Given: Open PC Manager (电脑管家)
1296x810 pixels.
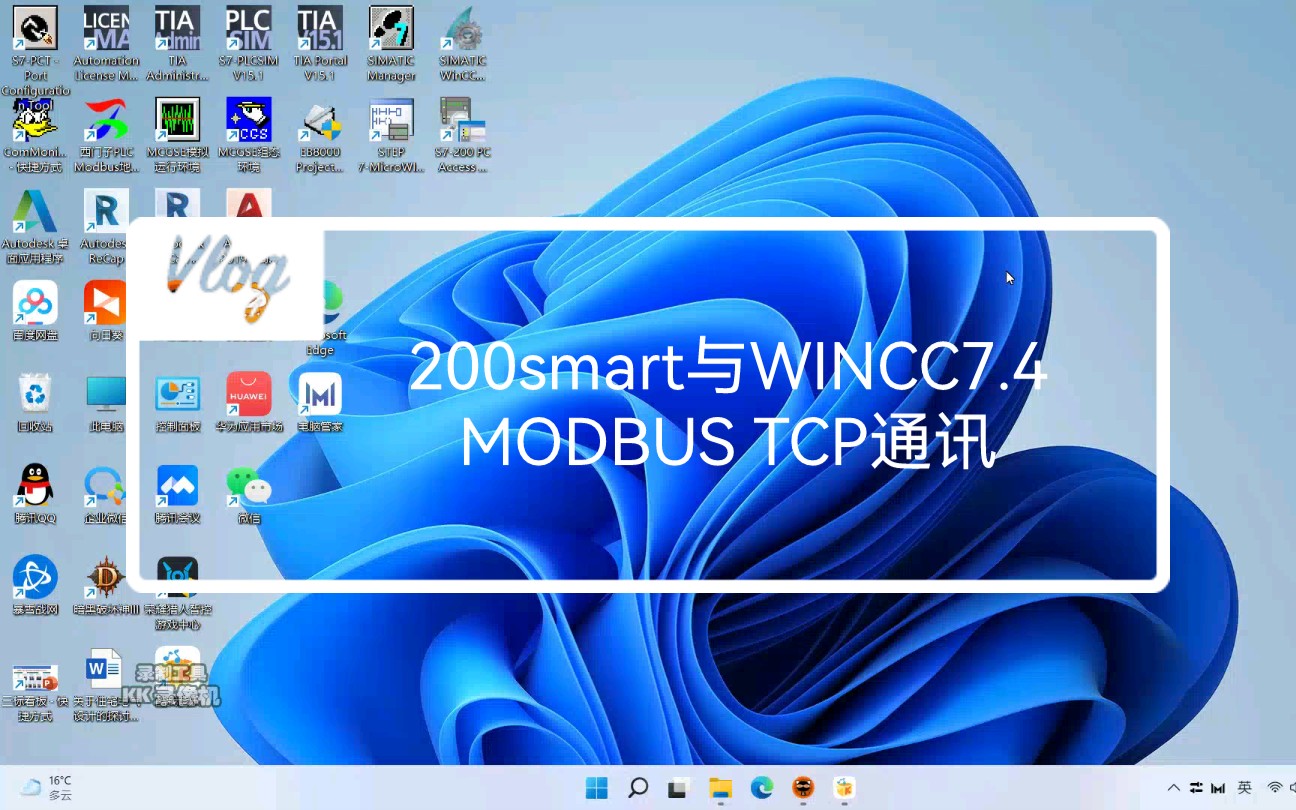Looking at the screenshot, I should click(x=320, y=395).
